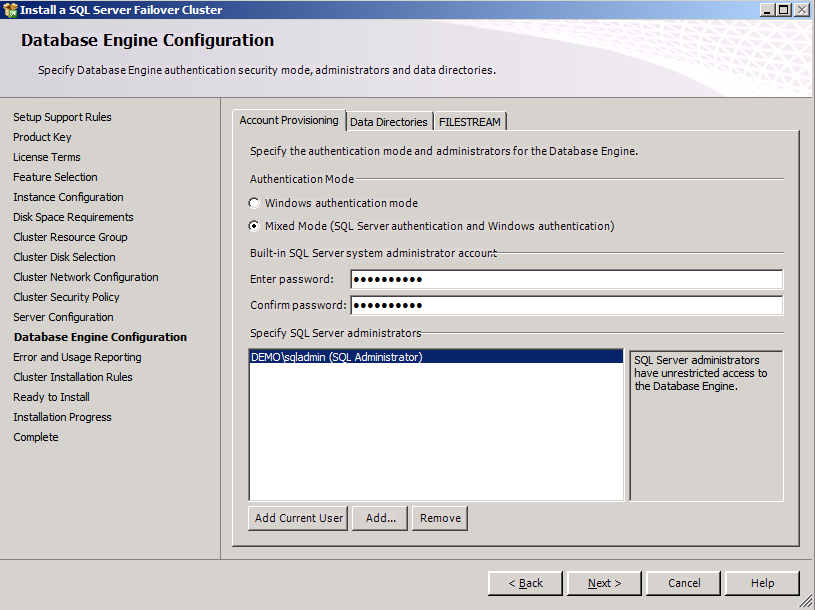This screenshot has width=815, height=610.
Task: Proceed with the Next button
Action: [604, 584]
